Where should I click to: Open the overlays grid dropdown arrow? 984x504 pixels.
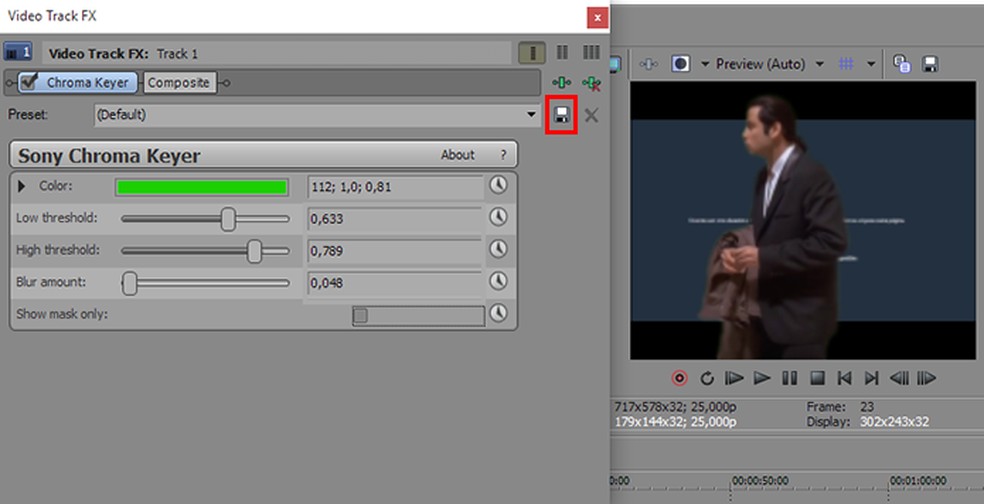[x=871, y=64]
